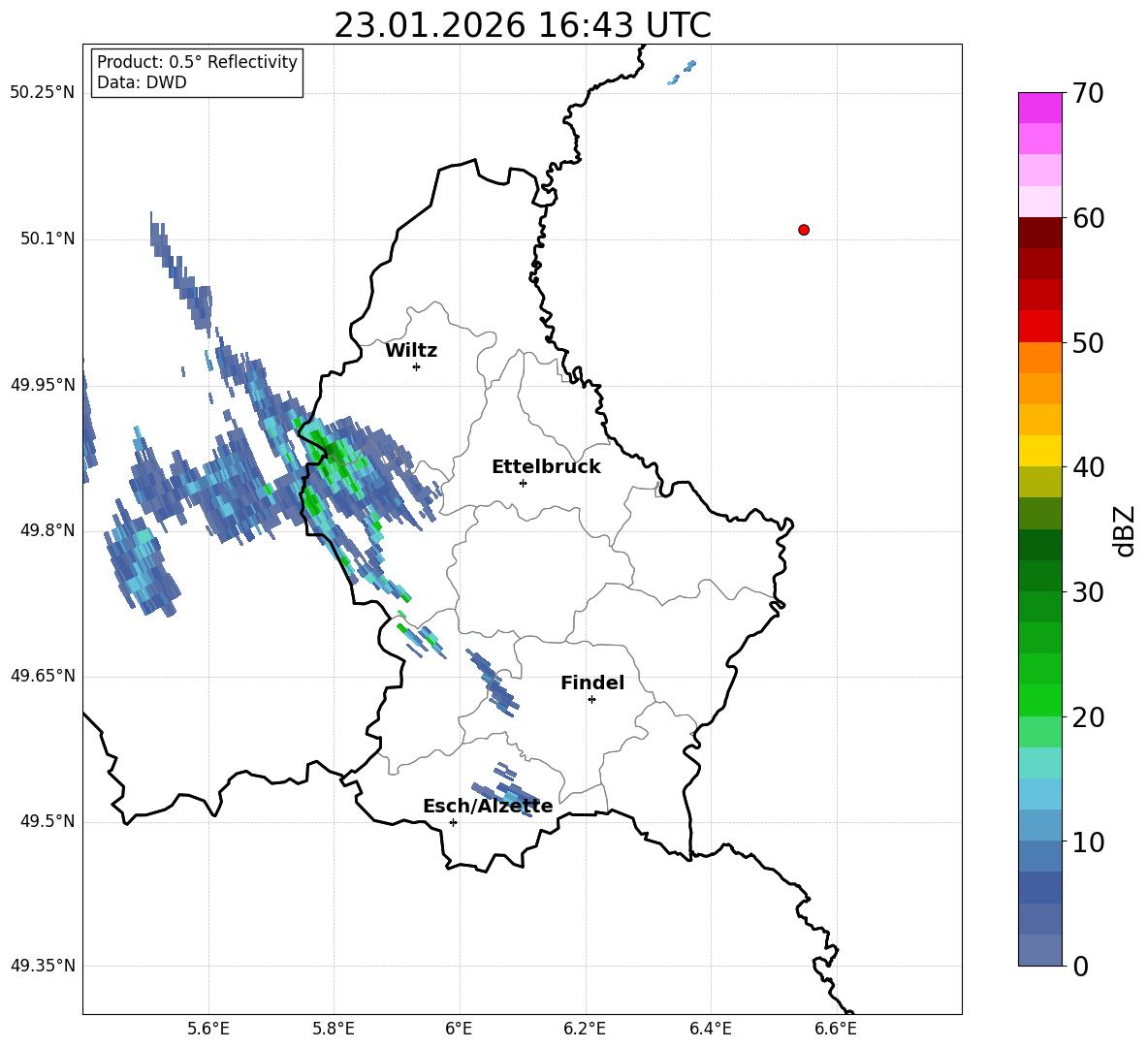This screenshot has width=1148, height=1048.
Task: Click the colorbar tick label 30
Action: pos(1088,592)
